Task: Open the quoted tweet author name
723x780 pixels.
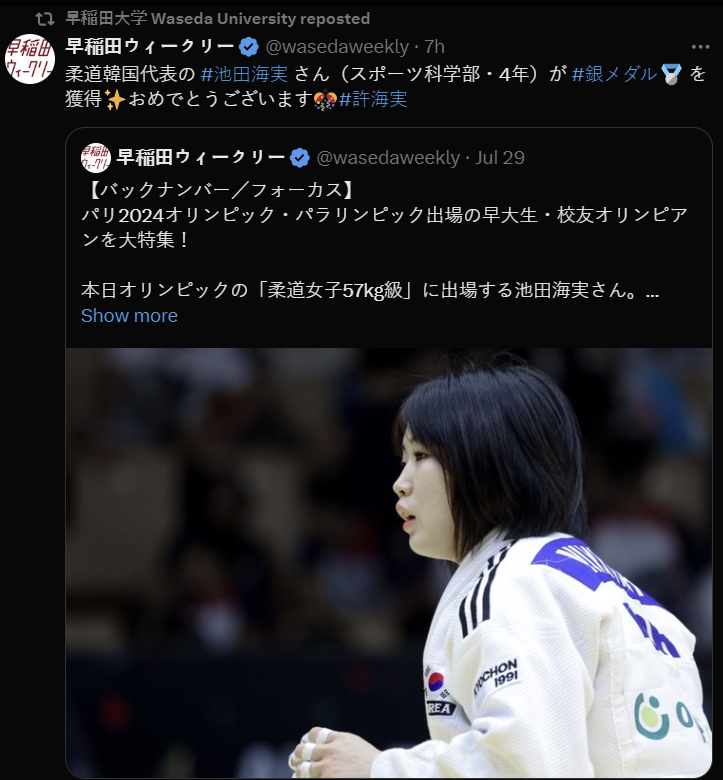Action: tap(201, 157)
